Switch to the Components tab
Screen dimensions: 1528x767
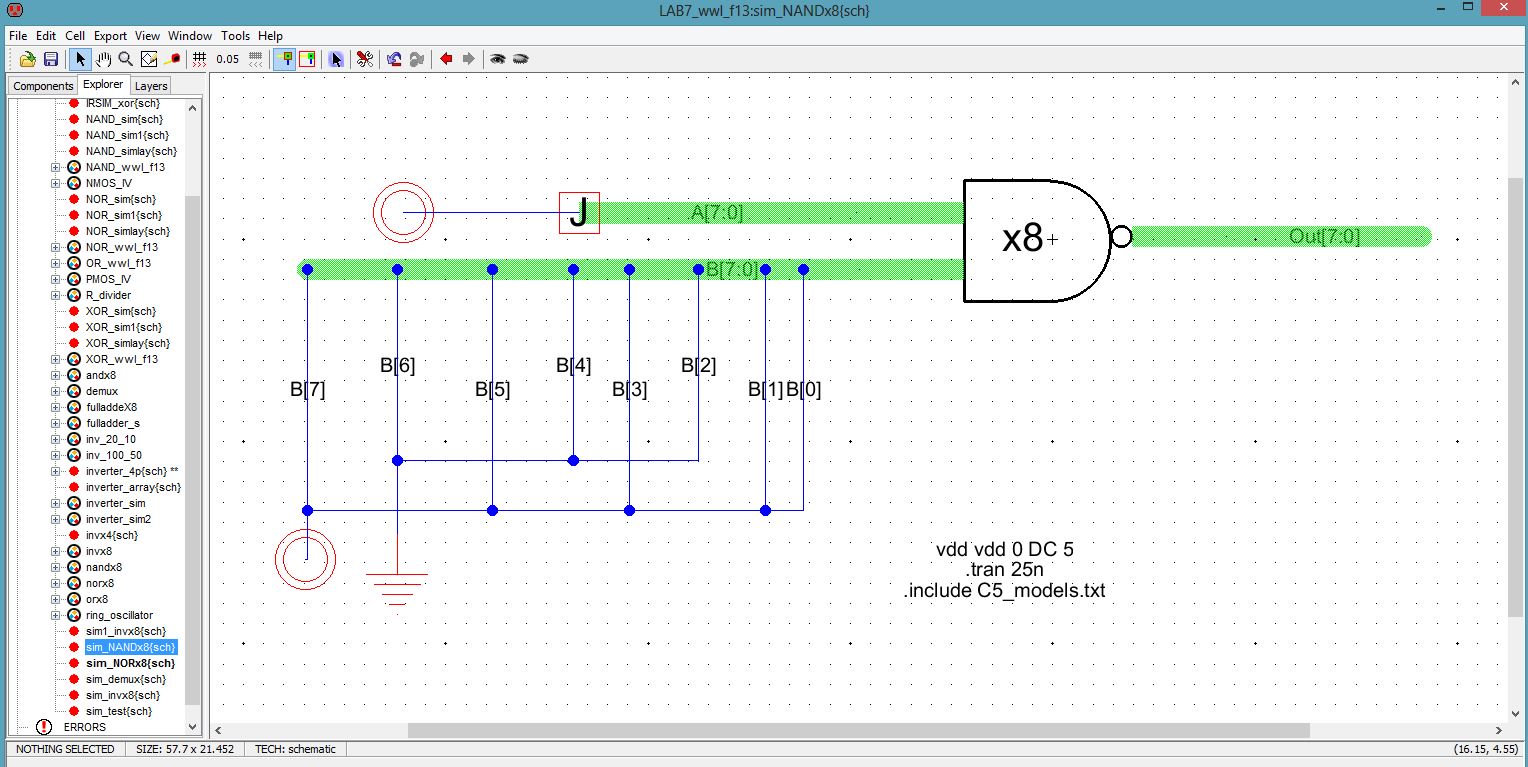43,86
